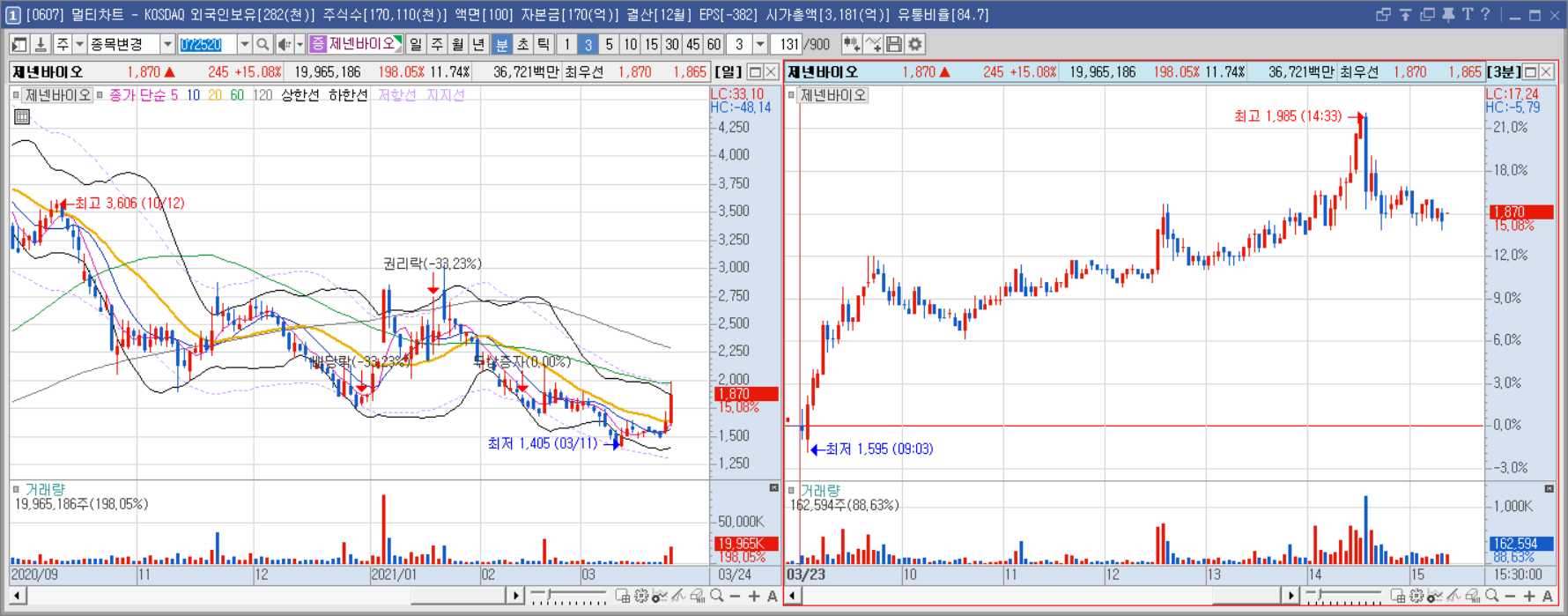Open the interval value 3 dropdown arrow
1568x616 pixels.
coord(760,44)
